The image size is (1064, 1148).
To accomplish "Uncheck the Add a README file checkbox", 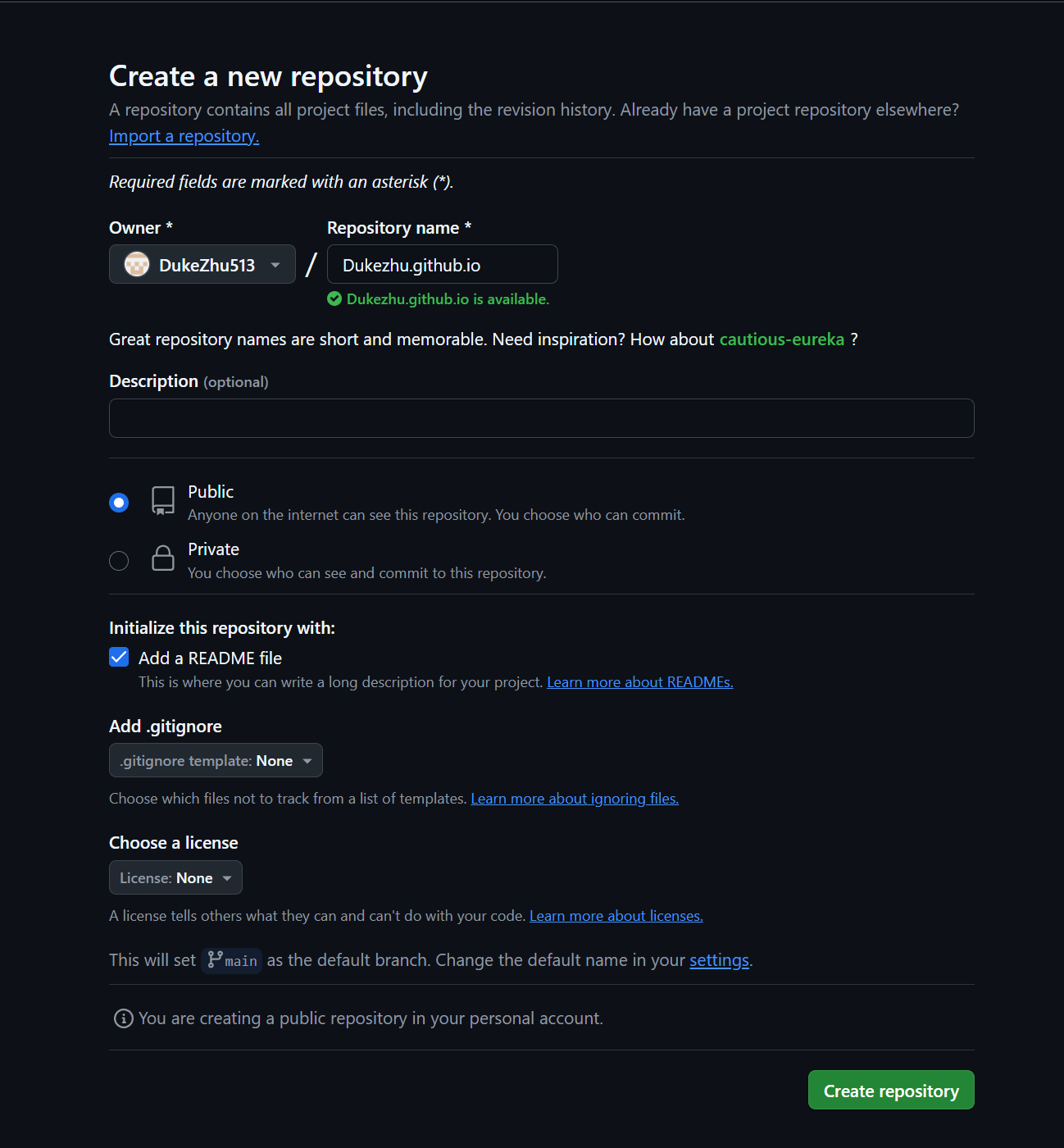I will pyautogui.click(x=119, y=658).
